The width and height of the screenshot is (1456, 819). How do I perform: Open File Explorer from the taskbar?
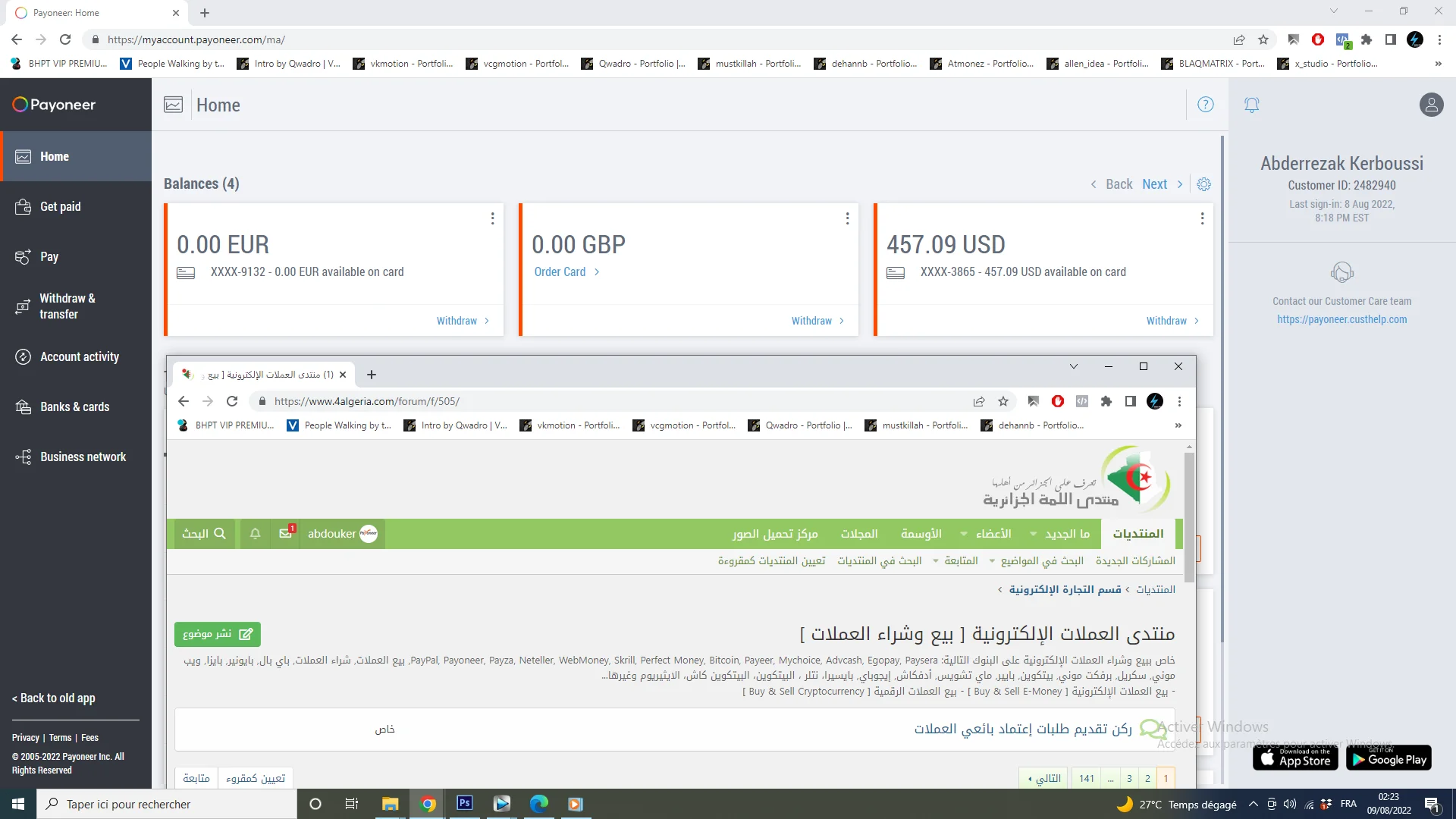390,804
